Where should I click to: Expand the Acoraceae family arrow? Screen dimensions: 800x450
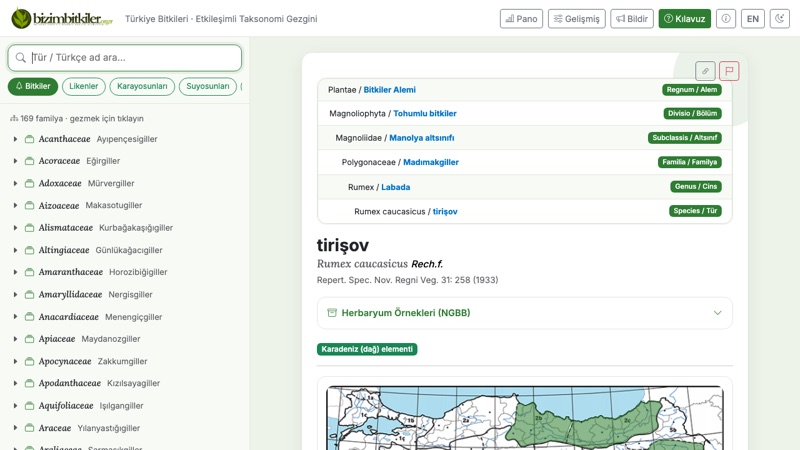(15, 161)
